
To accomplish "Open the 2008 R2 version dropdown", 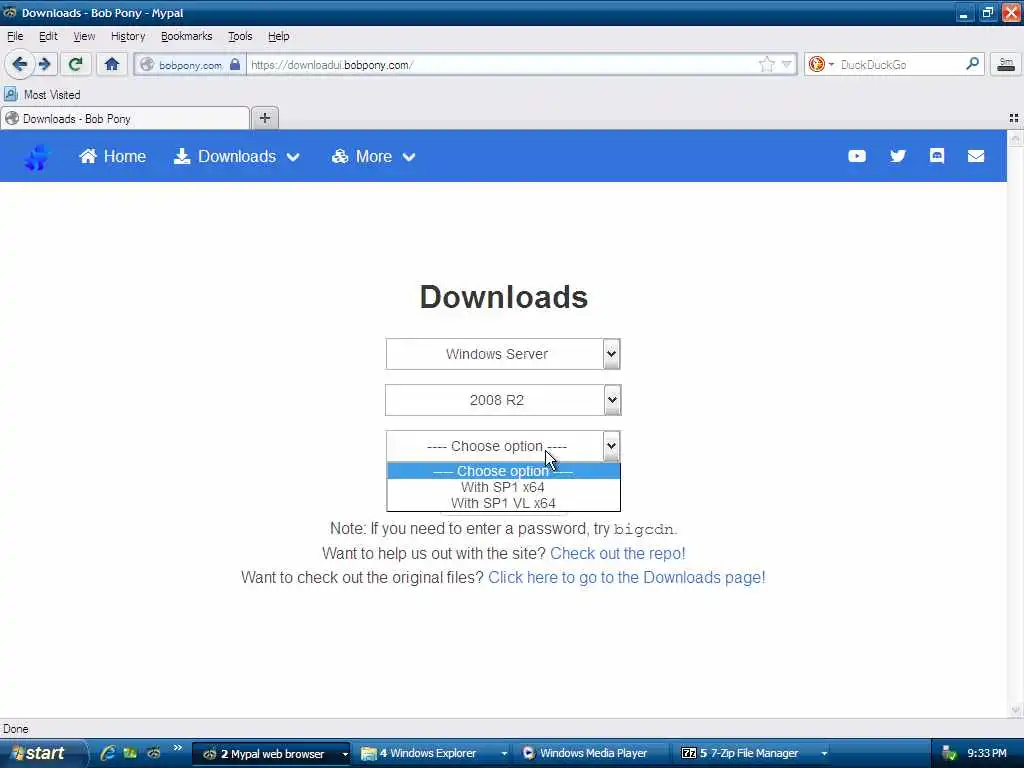I will coord(503,400).
